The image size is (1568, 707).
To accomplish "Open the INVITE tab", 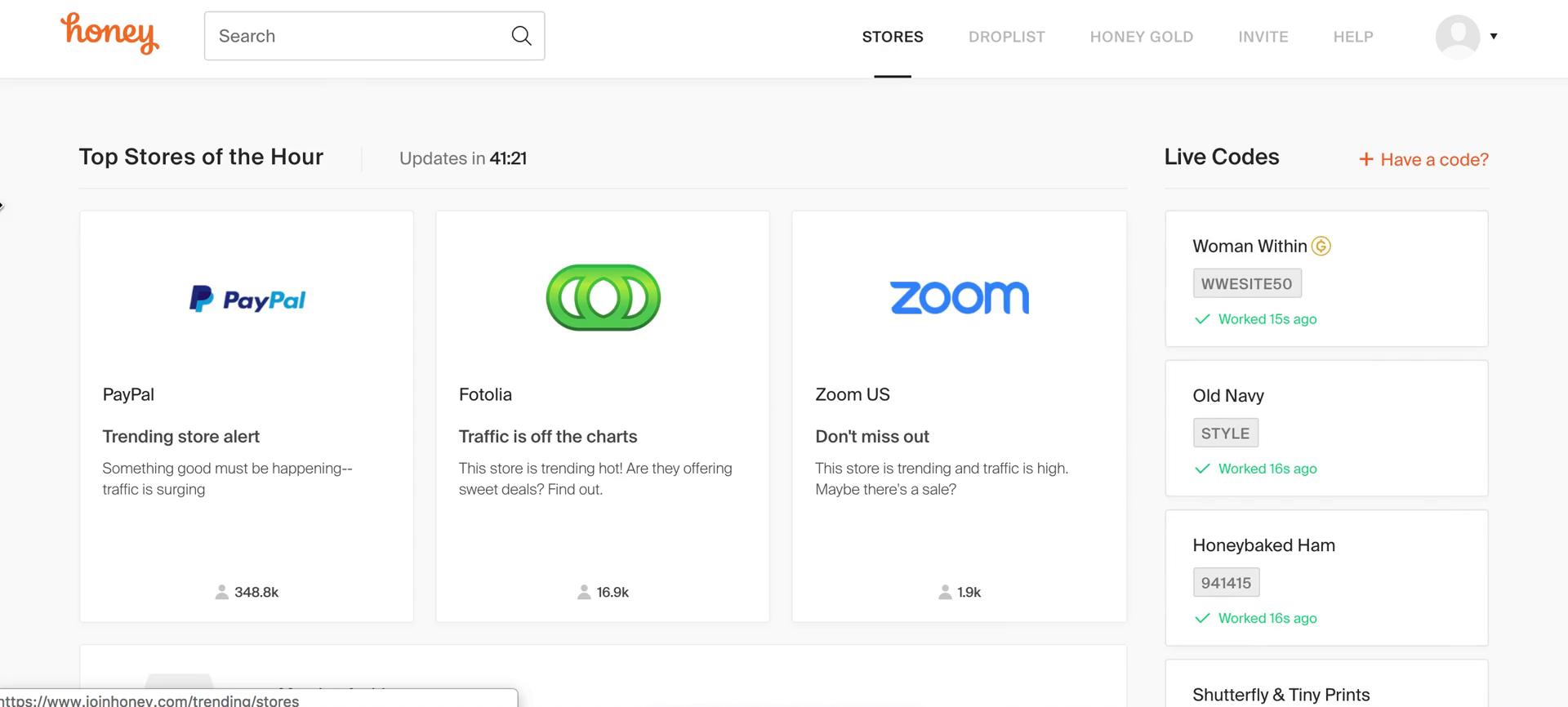I will (x=1263, y=37).
